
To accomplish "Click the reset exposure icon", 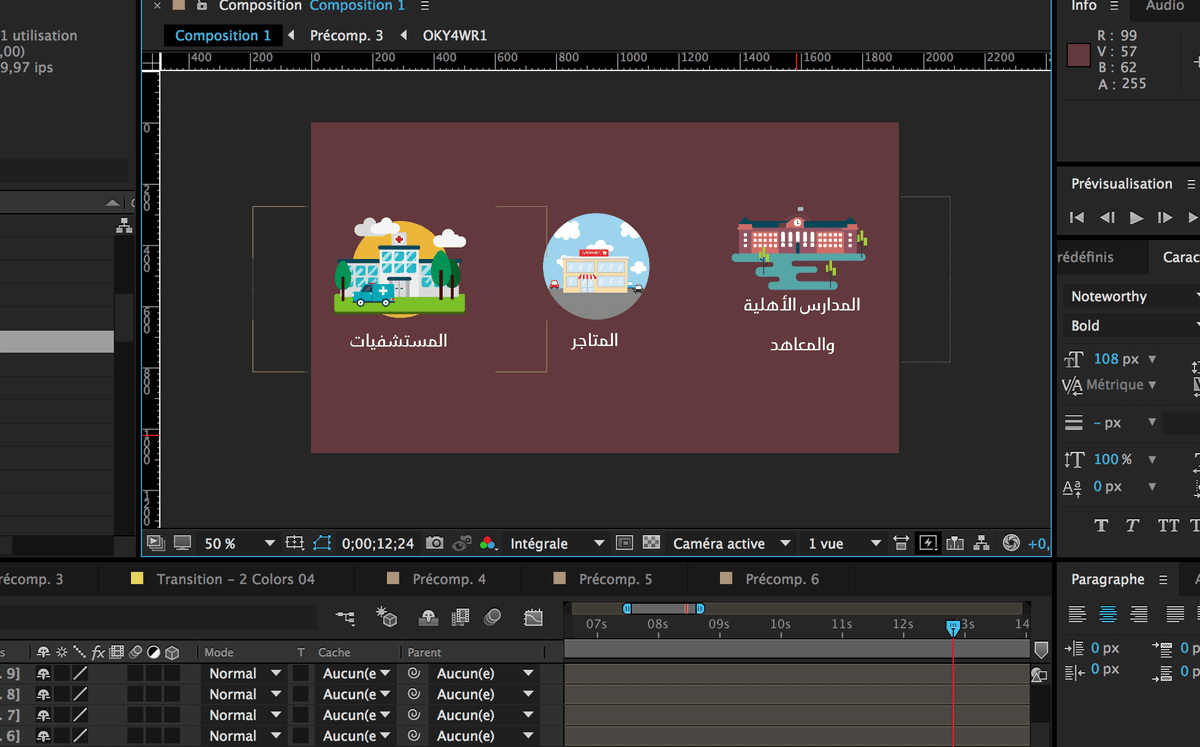I will (x=1011, y=543).
